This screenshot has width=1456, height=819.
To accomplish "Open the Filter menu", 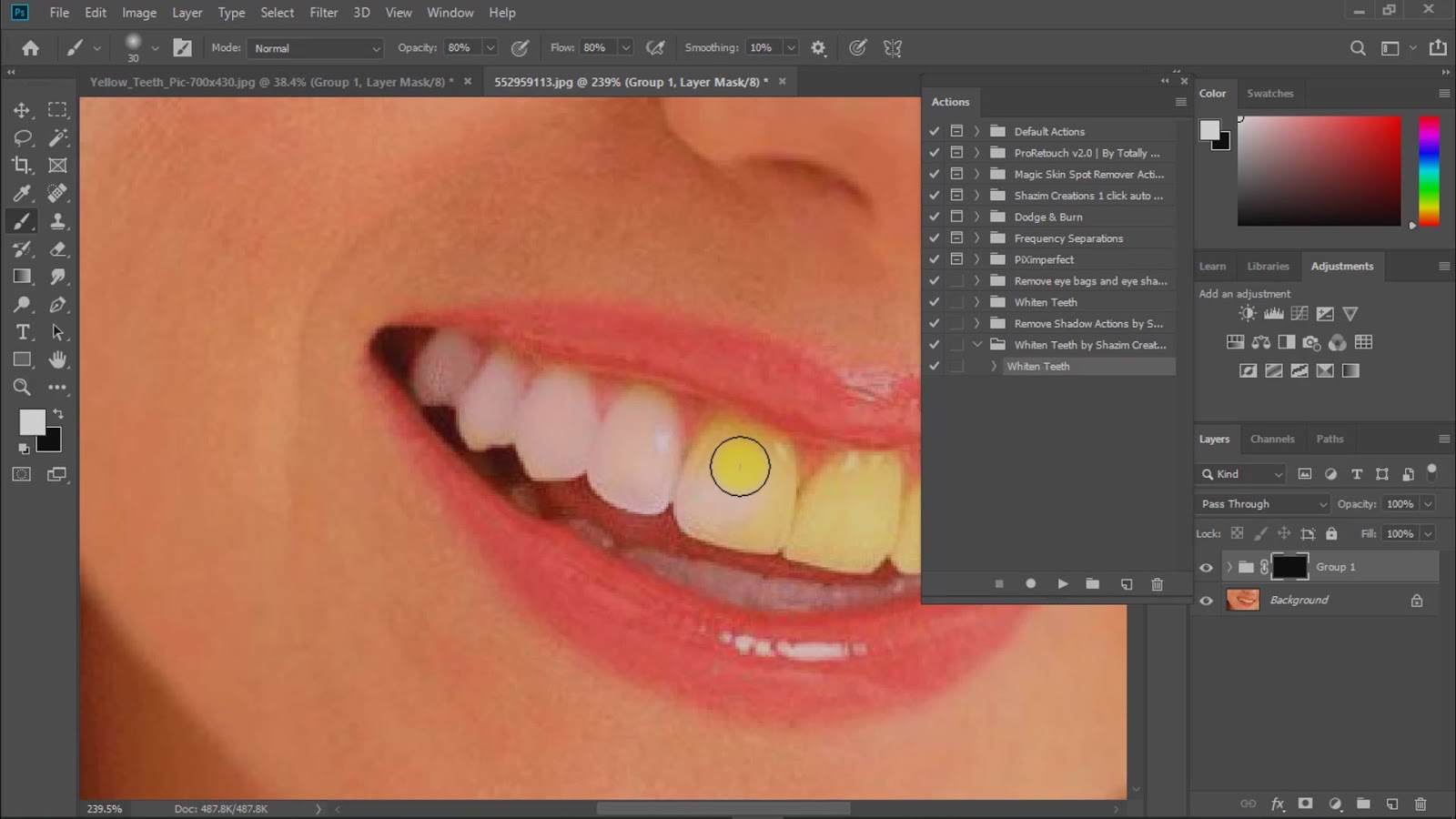I will [323, 12].
